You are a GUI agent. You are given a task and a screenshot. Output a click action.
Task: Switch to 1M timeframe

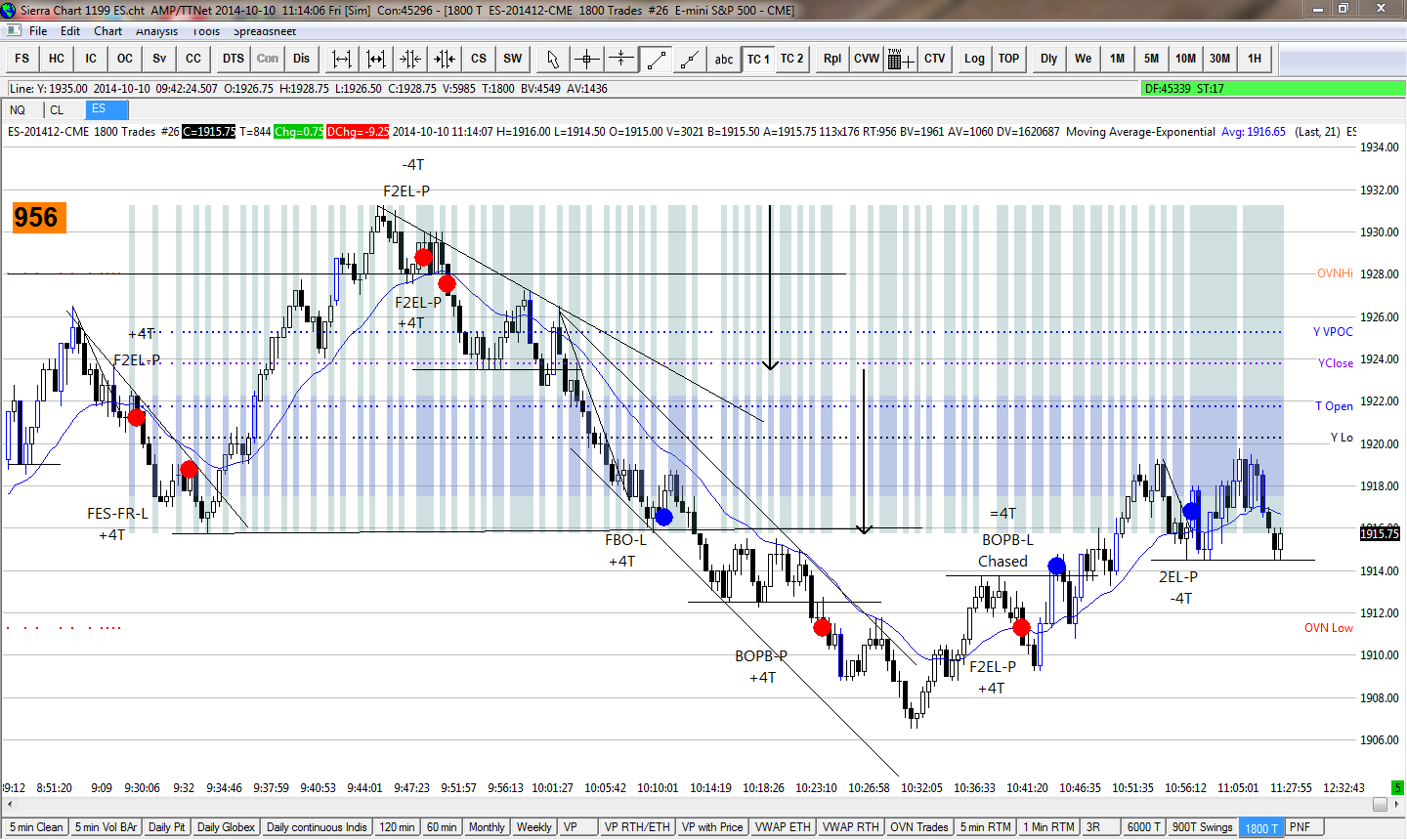[1118, 59]
